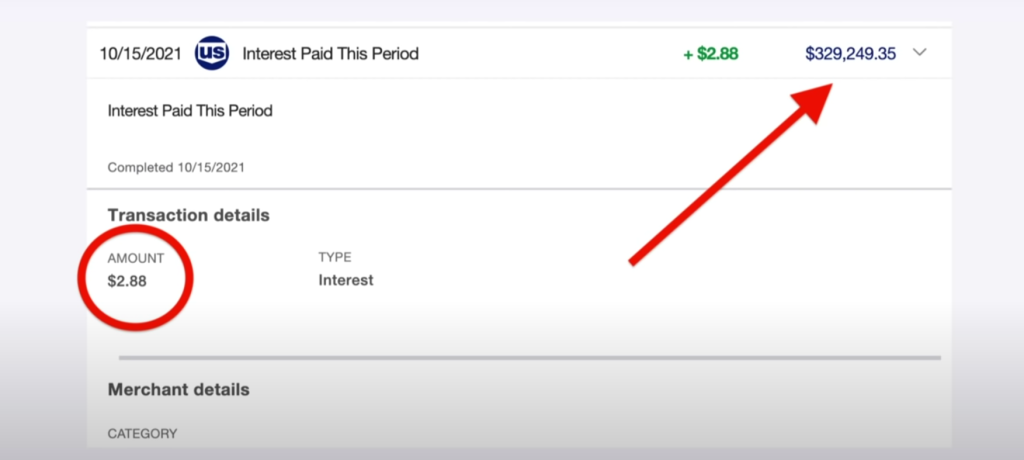The image size is (1024, 460).
Task: Collapse the transaction row with the chevron
Action: [x=920, y=53]
